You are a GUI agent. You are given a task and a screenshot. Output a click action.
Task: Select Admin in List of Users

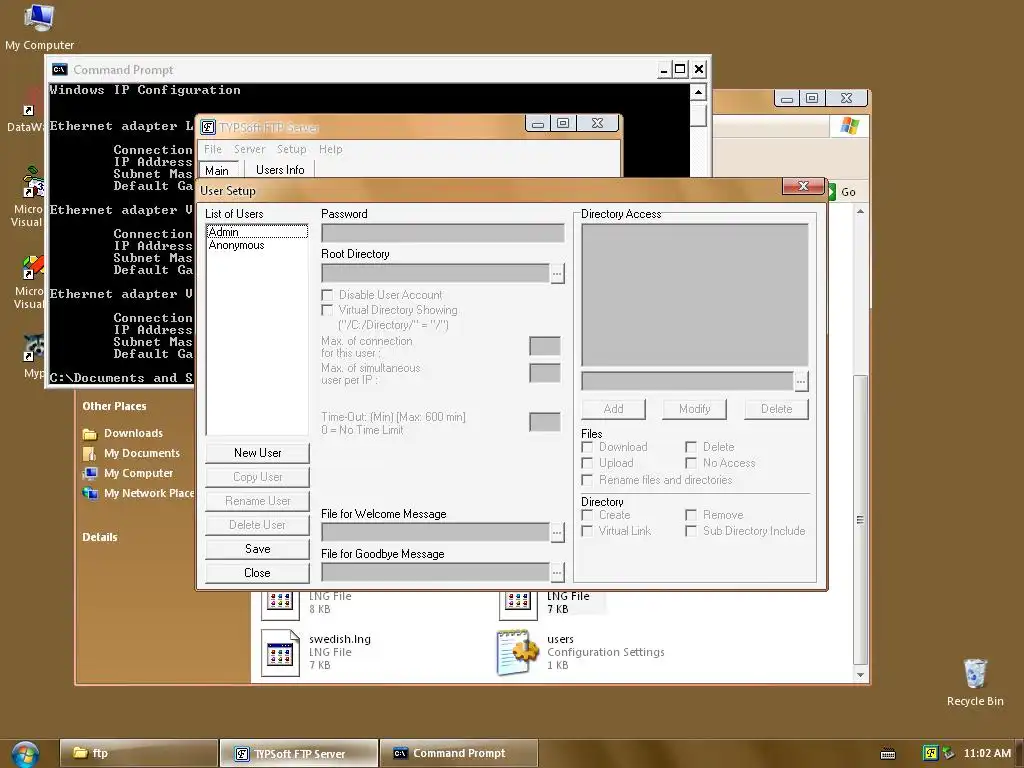[257, 232]
